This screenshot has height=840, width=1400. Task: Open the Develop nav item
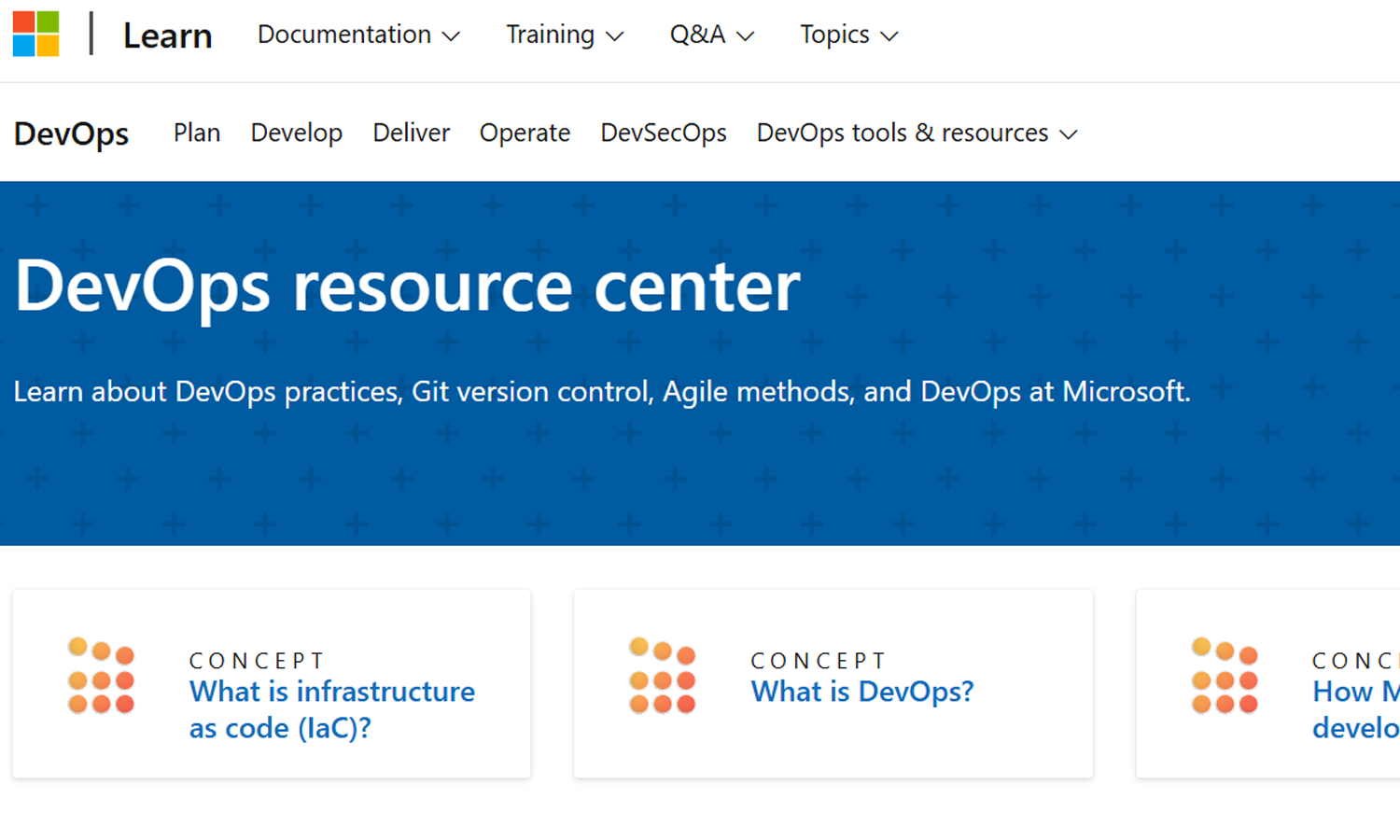tap(296, 133)
